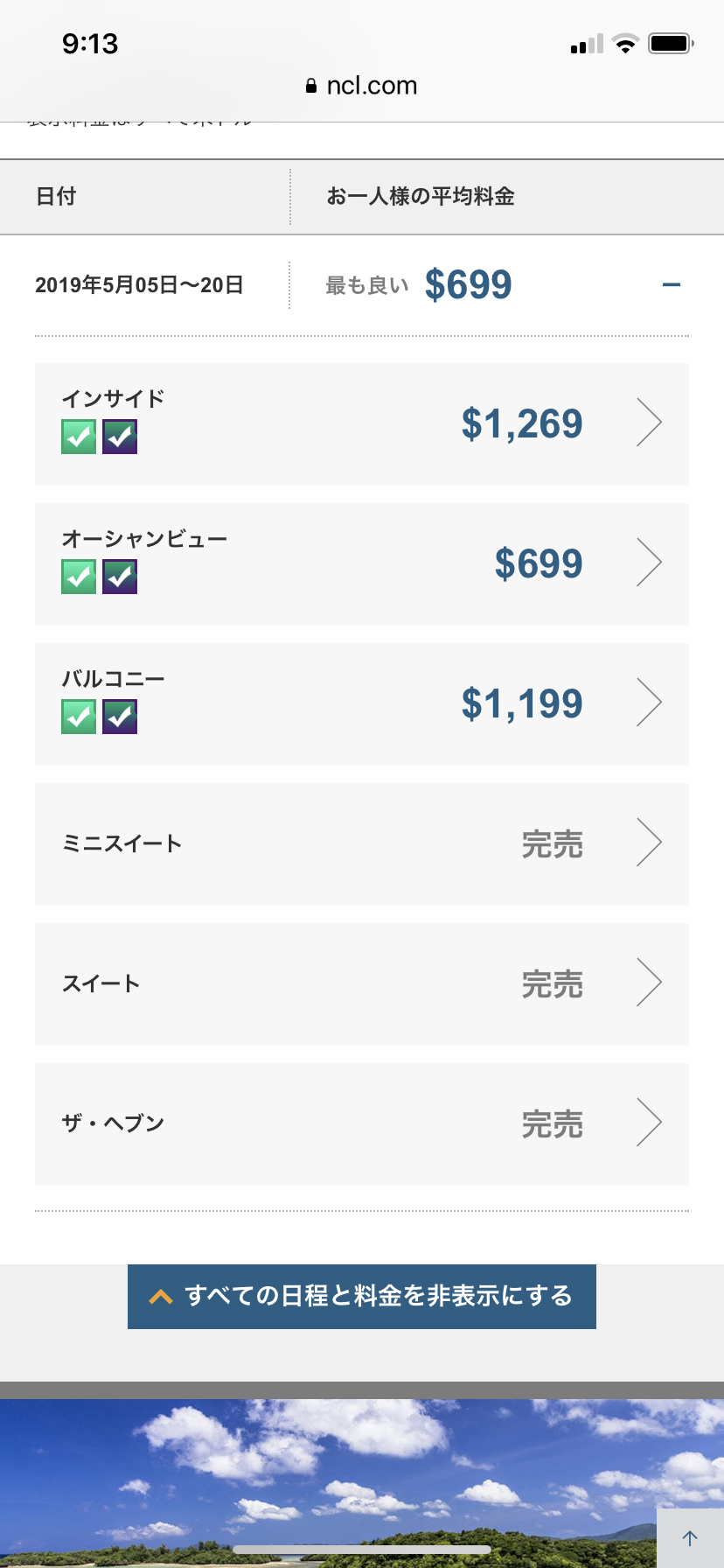Select the ザ・ヘブン category row
Screen dimensions: 724x1568
point(362,1124)
